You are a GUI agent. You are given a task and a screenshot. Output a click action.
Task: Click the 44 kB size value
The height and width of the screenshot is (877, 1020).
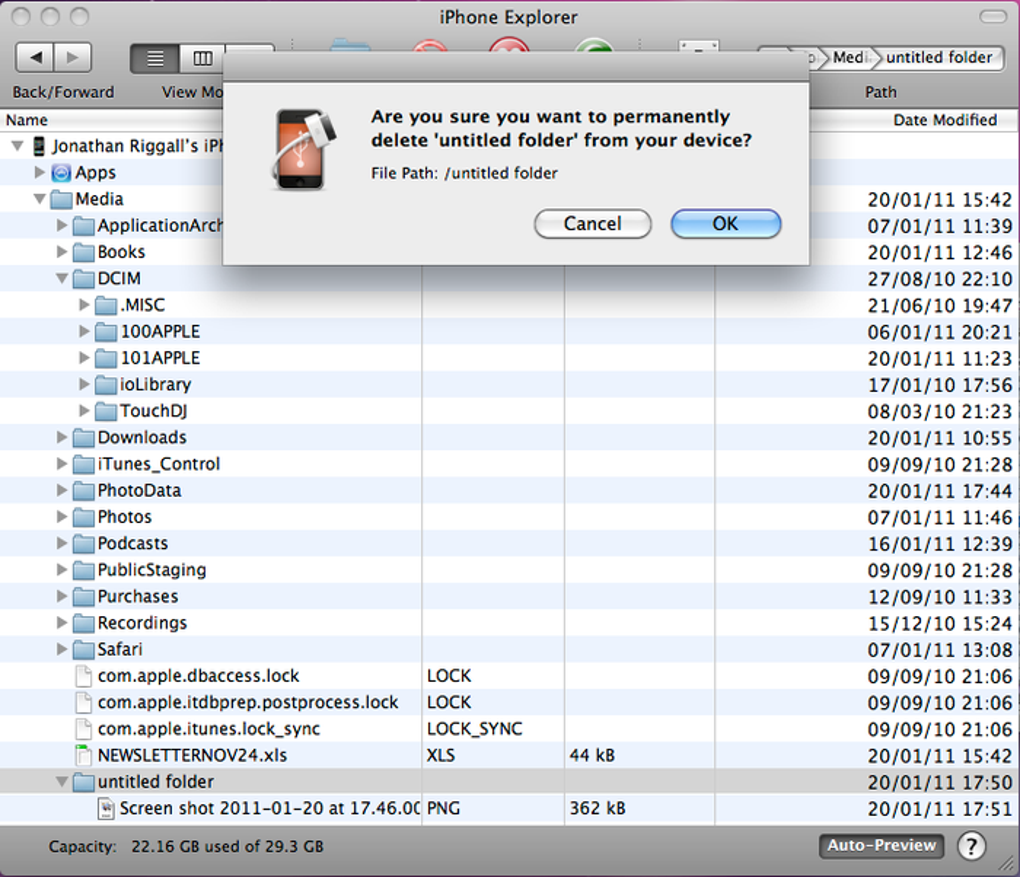pos(591,755)
